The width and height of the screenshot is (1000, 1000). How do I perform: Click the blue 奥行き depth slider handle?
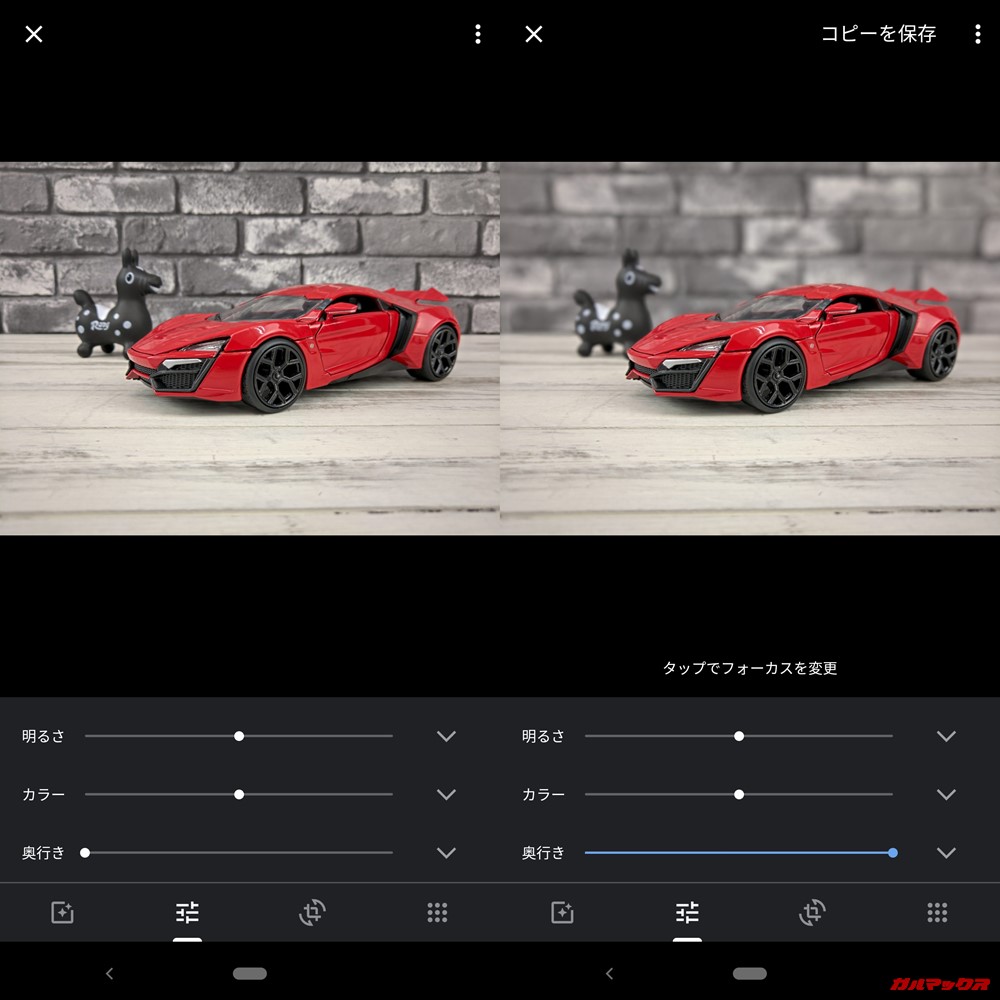(x=892, y=853)
